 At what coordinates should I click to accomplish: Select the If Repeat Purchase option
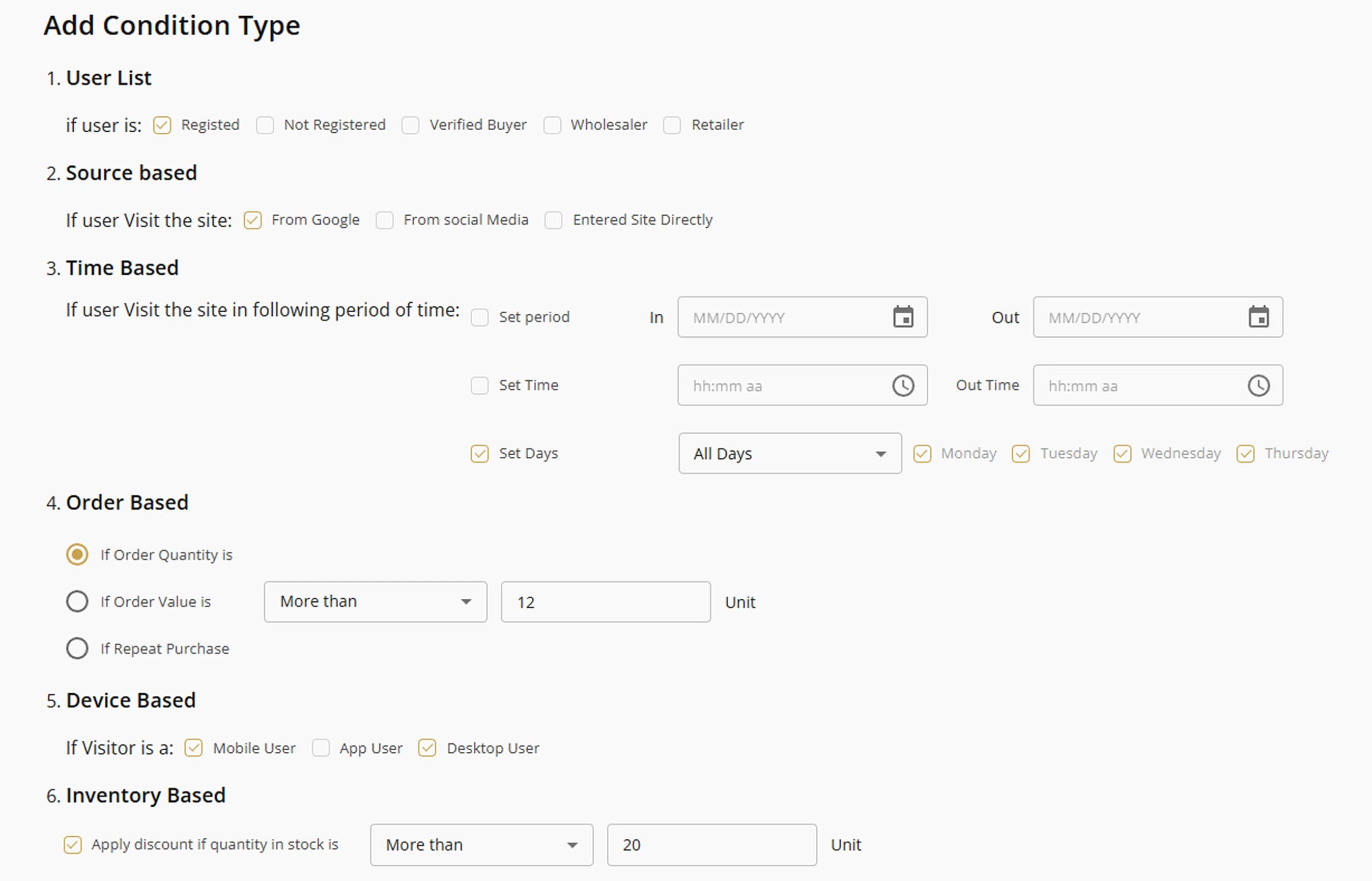tap(77, 648)
